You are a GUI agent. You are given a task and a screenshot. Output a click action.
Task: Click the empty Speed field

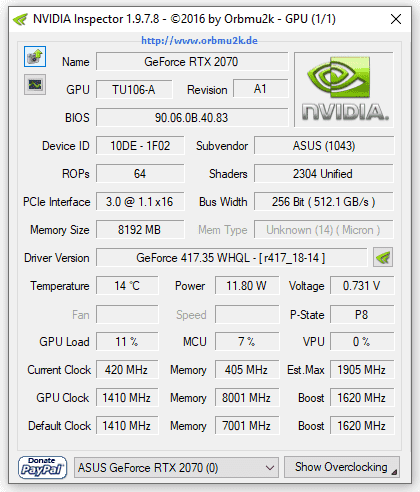[247, 314]
